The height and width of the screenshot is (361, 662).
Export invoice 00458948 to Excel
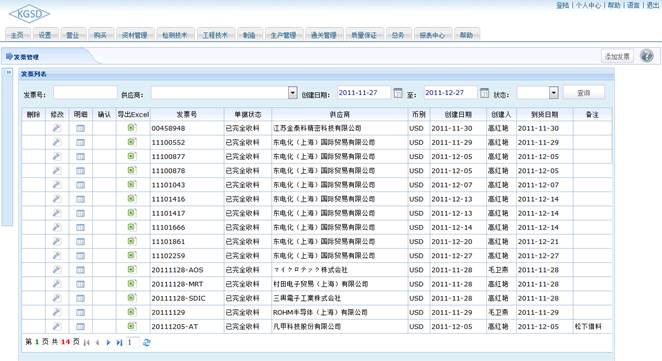tap(132, 128)
